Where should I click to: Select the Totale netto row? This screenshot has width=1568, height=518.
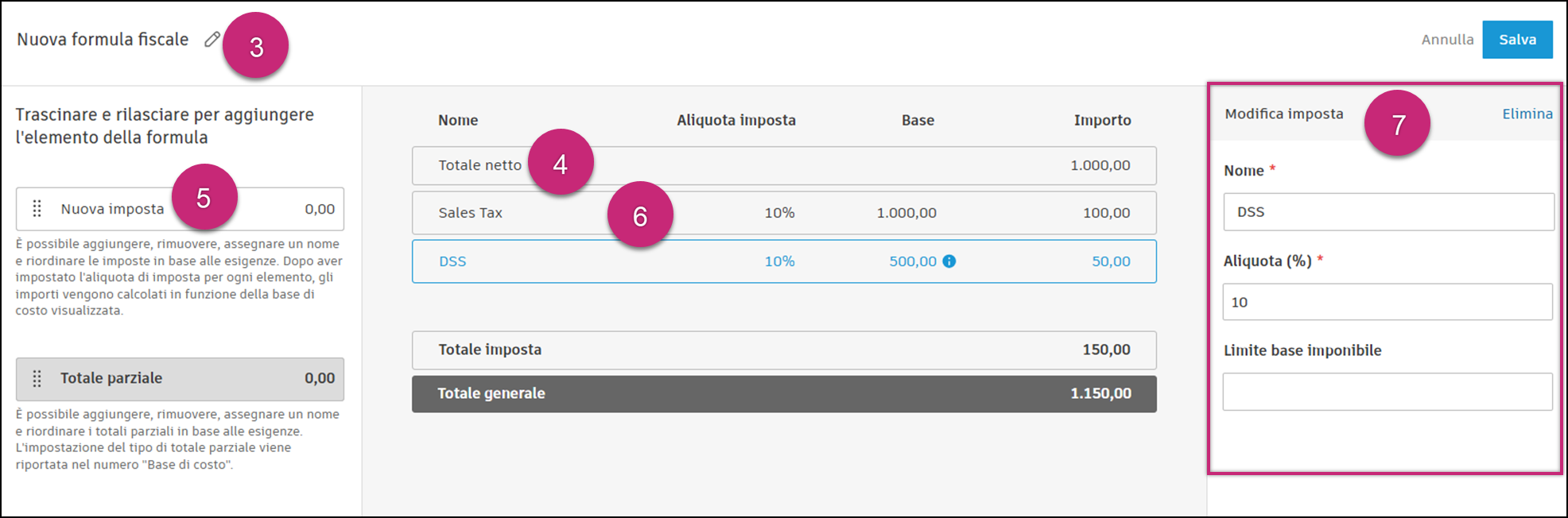pyautogui.click(x=783, y=166)
